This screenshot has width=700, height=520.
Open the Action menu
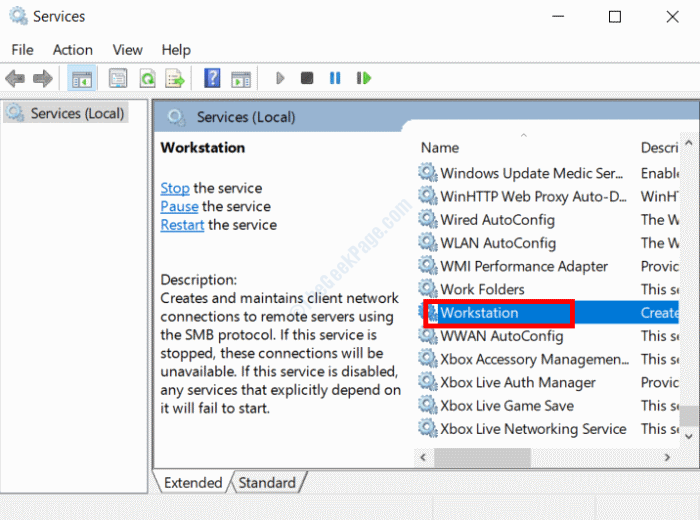[x=72, y=49]
